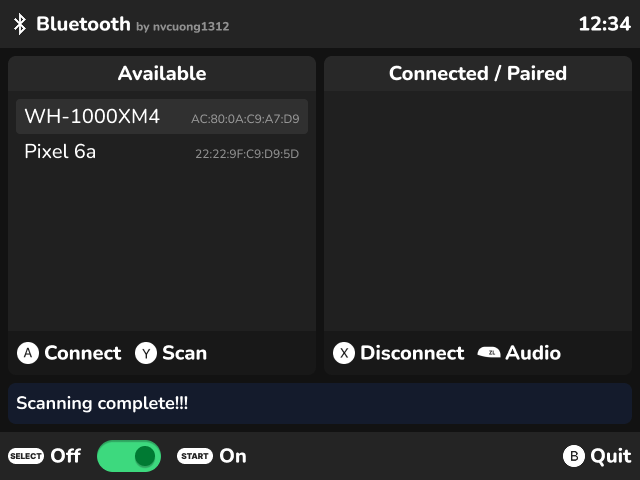Click the Disconnect text label
The height and width of the screenshot is (480, 640).
[x=412, y=353]
